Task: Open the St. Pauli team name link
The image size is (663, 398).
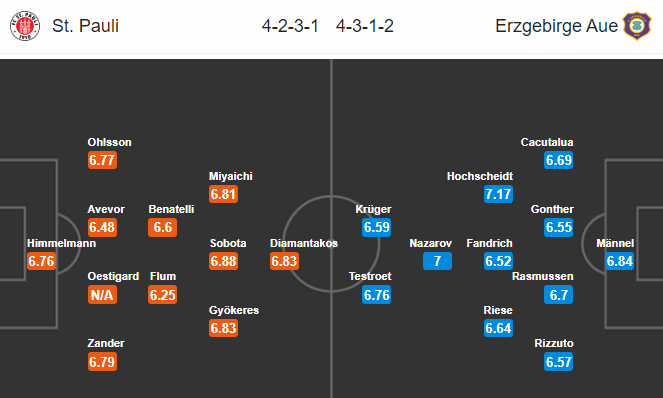Action: point(85,26)
